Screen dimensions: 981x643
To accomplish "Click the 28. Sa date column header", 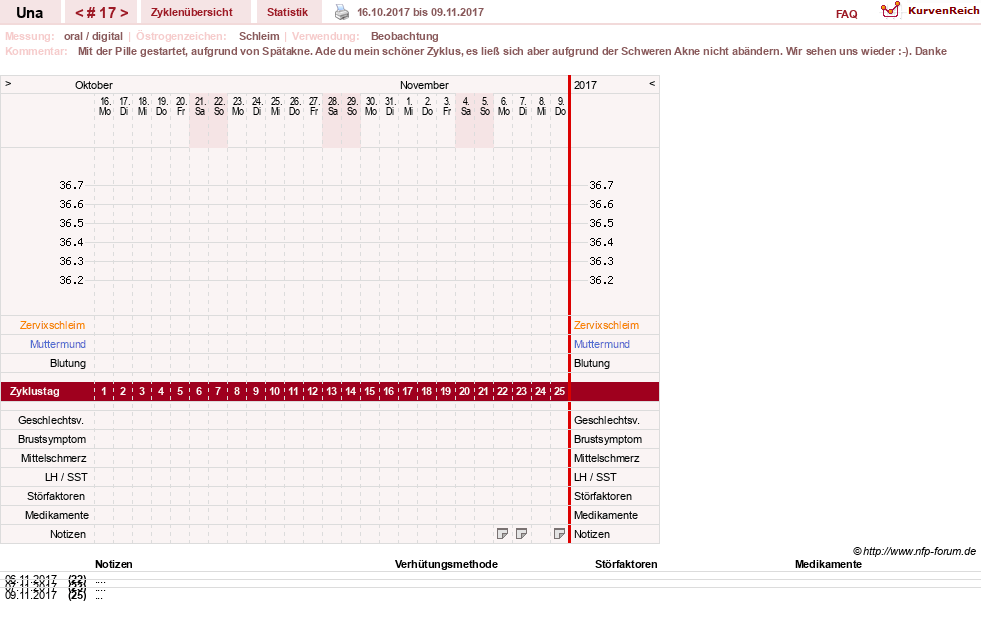I will click(x=332, y=106).
